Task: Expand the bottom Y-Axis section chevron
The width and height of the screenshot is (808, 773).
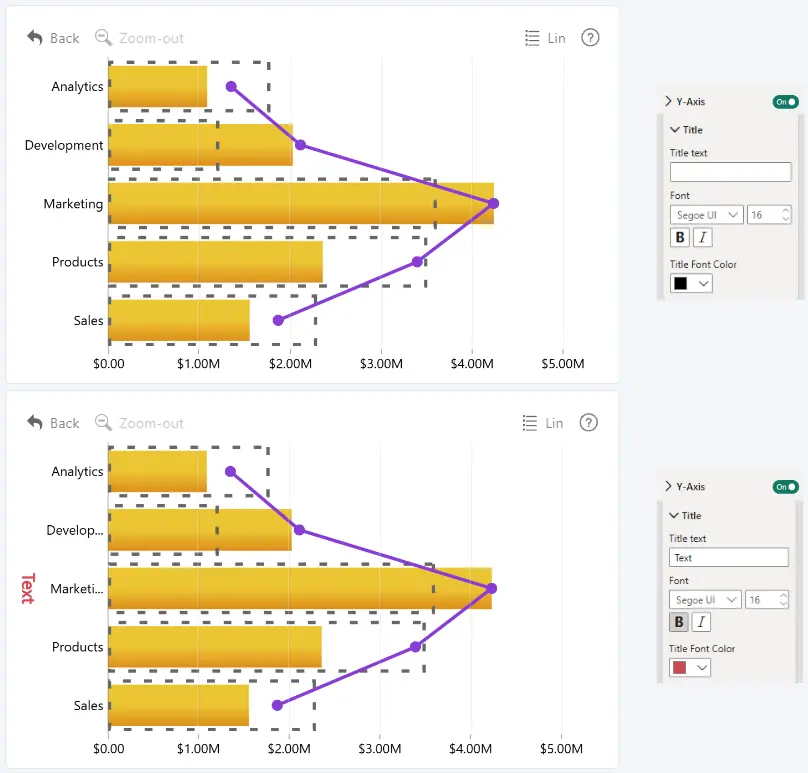Action: click(x=668, y=486)
